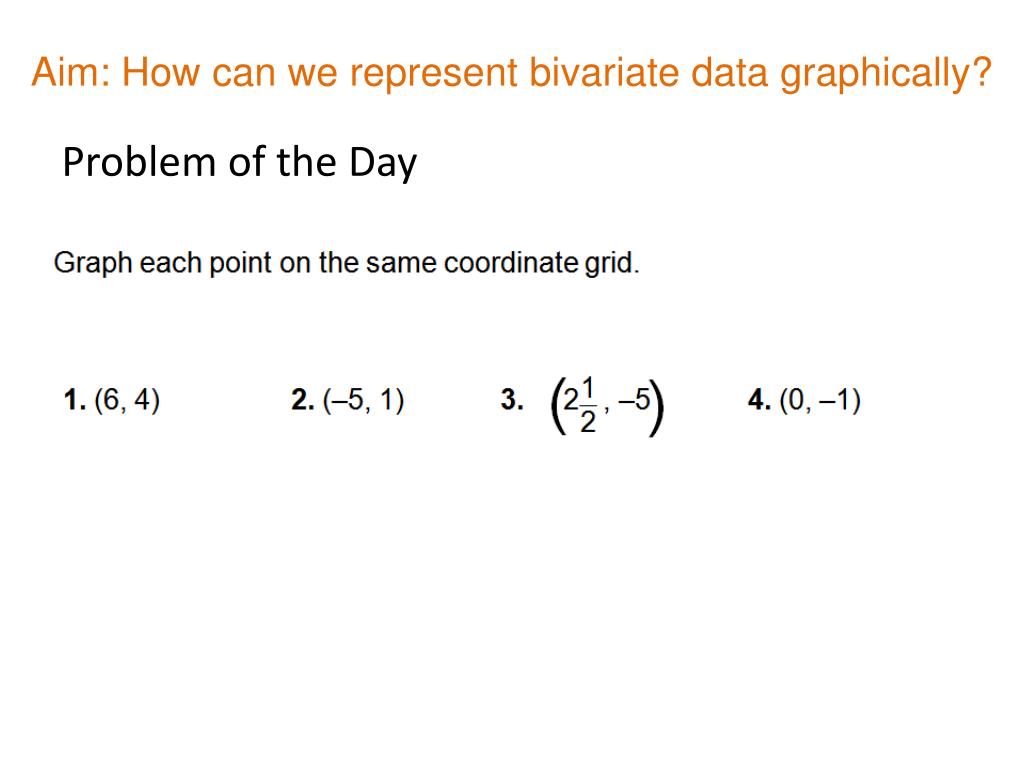The image size is (1024, 768).
Task: Click the word "Day" in the heading
Action: [x=383, y=163]
